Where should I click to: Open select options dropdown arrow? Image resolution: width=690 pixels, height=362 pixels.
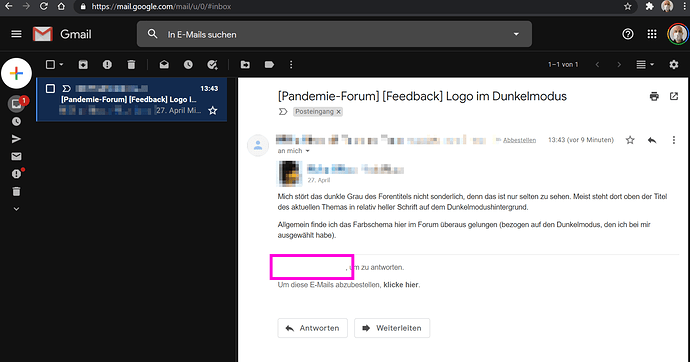(x=61, y=65)
